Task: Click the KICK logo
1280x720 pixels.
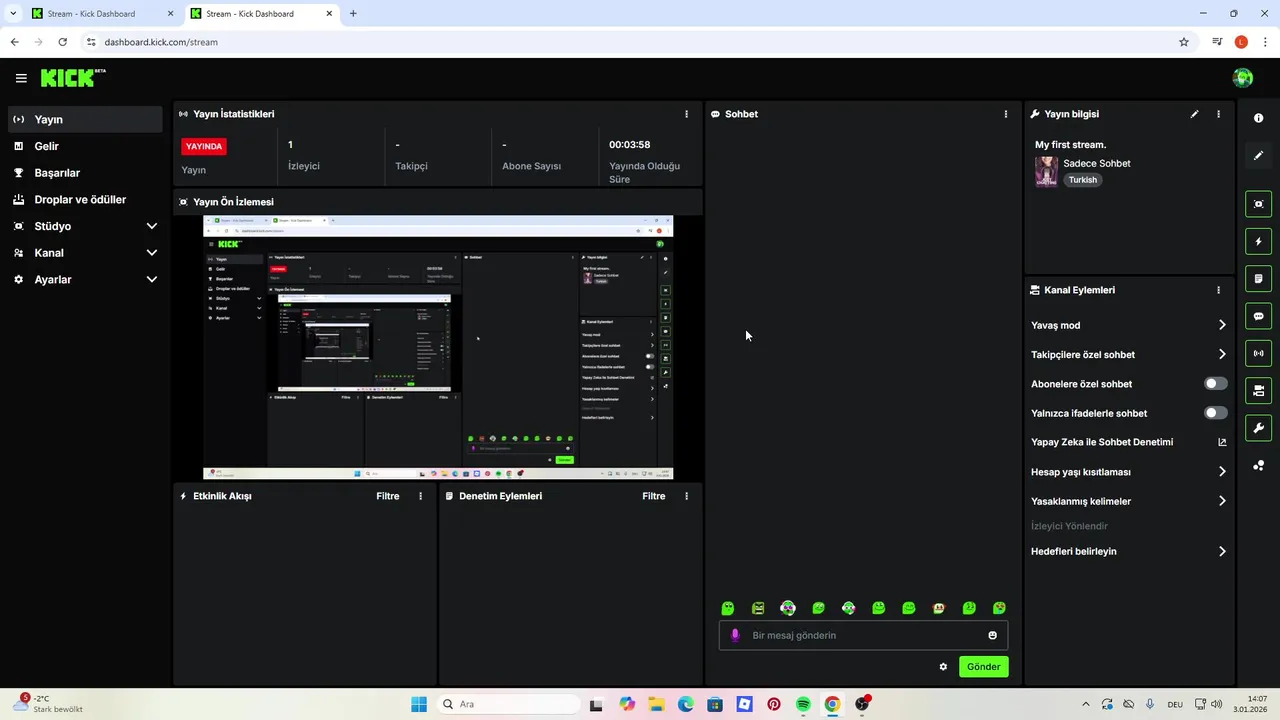Action: pos(73,78)
